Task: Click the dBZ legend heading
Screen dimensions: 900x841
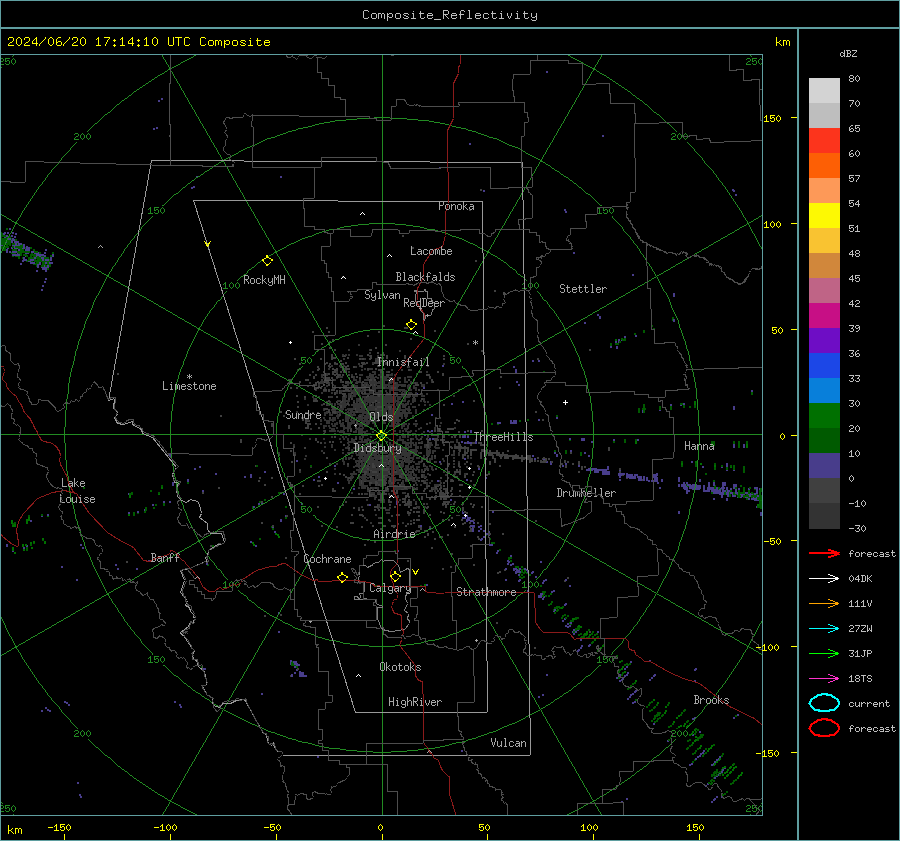Action: [848, 53]
